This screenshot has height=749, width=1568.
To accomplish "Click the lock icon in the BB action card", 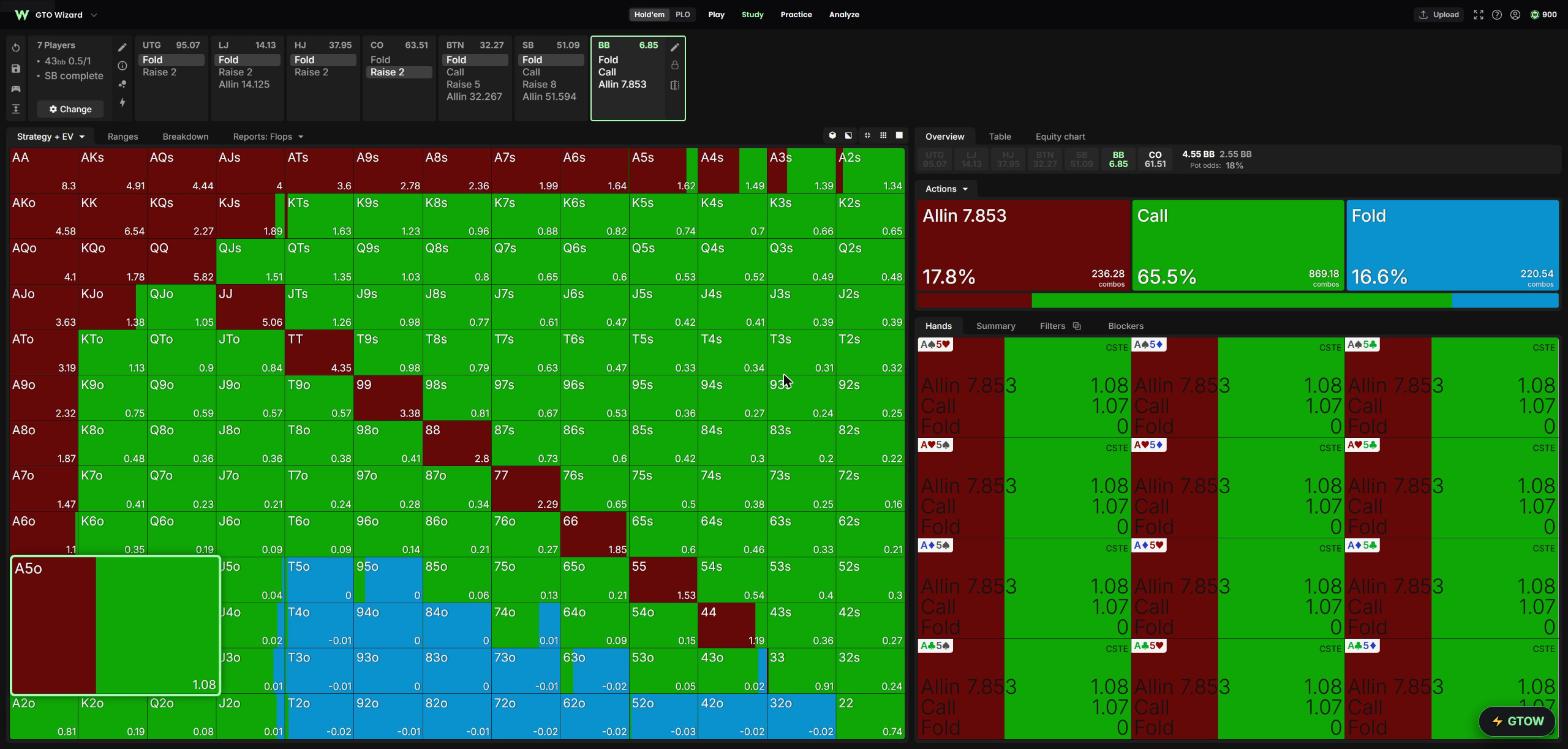I will click(x=675, y=66).
